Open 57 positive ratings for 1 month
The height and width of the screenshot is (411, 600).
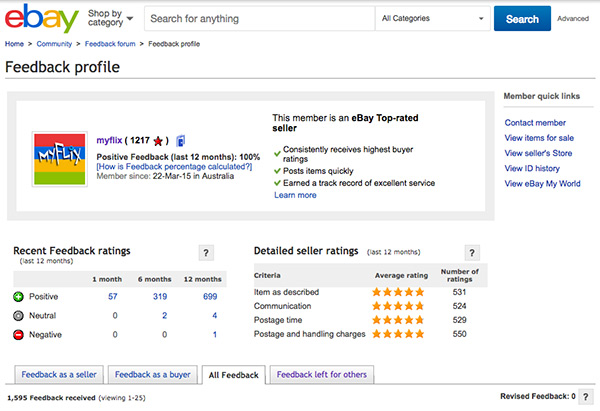click(x=112, y=297)
